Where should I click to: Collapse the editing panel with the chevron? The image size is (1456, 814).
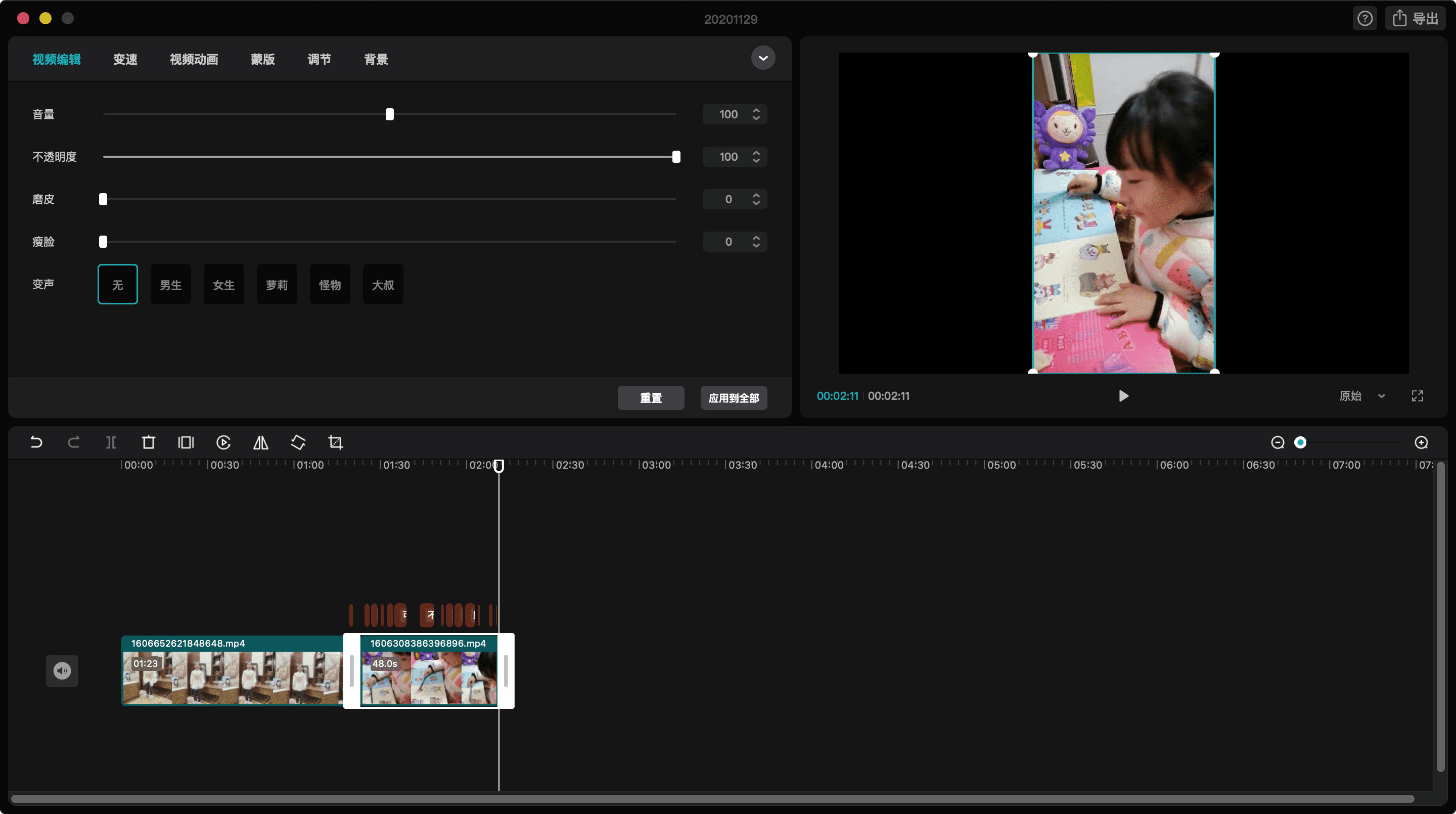click(x=763, y=58)
